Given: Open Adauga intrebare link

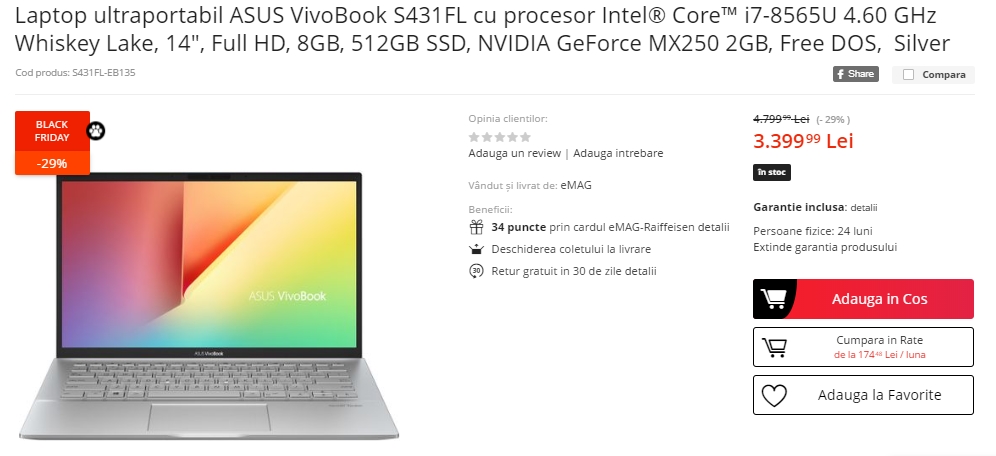Looking at the screenshot, I should tap(618, 153).
